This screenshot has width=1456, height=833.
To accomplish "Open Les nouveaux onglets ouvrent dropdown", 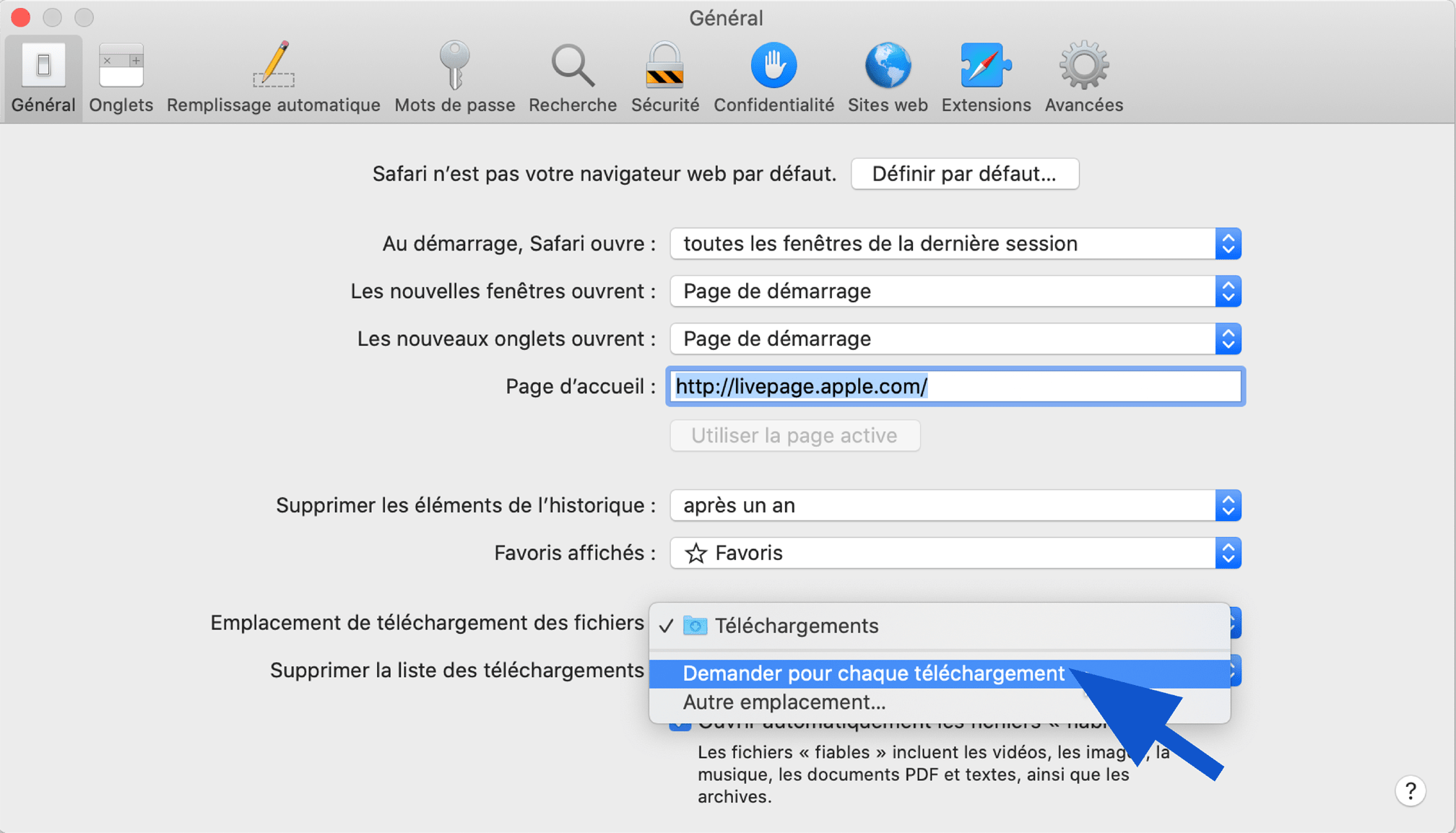I will tap(955, 339).
